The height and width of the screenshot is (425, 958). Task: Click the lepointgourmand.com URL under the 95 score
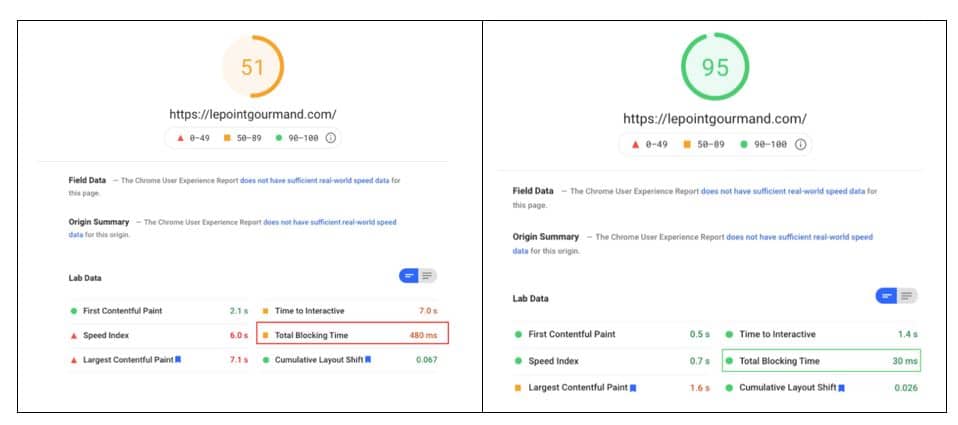715,118
